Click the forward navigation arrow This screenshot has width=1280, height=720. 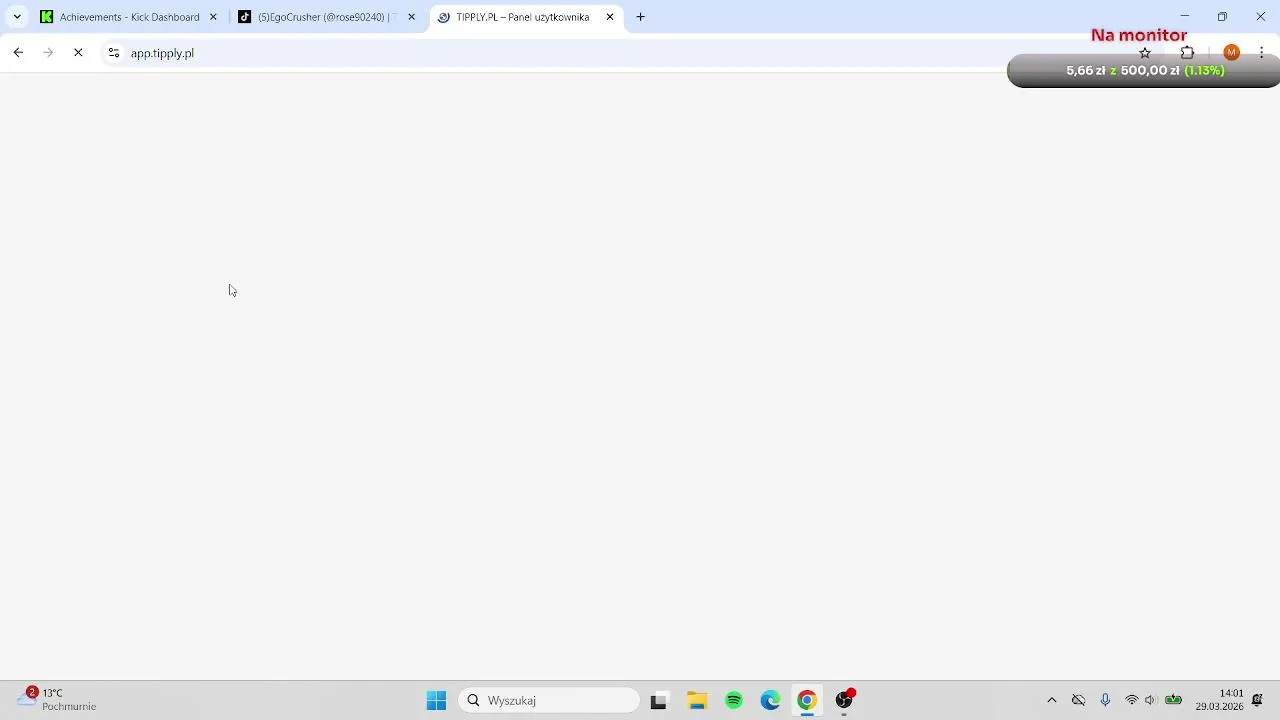click(48, 53)
